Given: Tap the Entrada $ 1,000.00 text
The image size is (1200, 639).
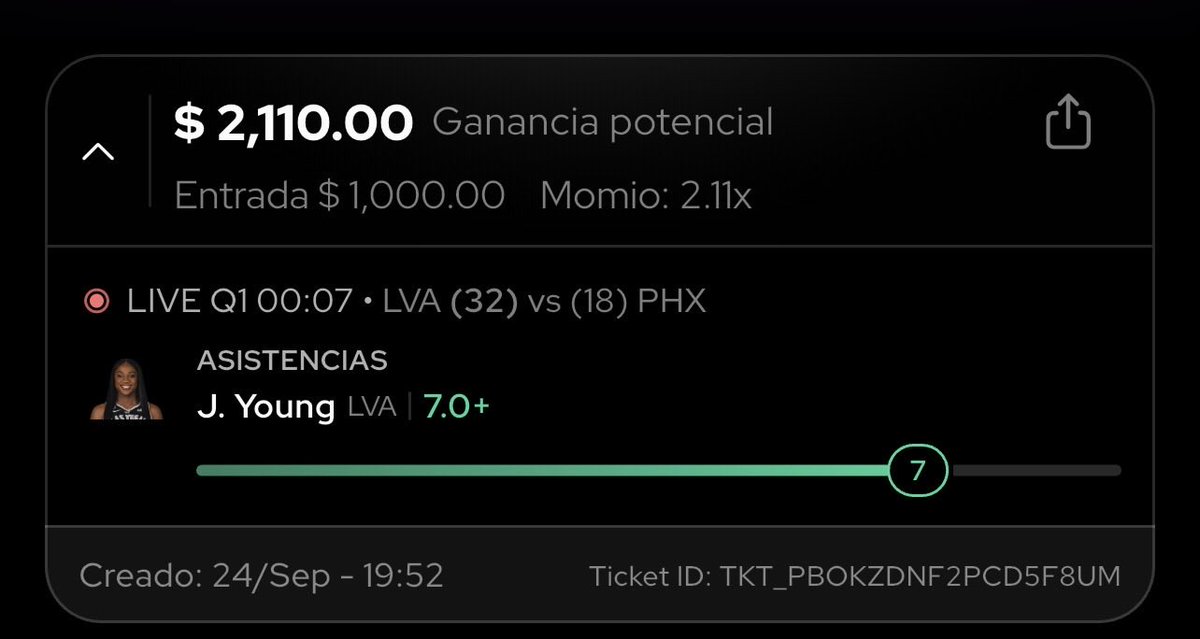Looking at the screenshot, I should 340,196.
